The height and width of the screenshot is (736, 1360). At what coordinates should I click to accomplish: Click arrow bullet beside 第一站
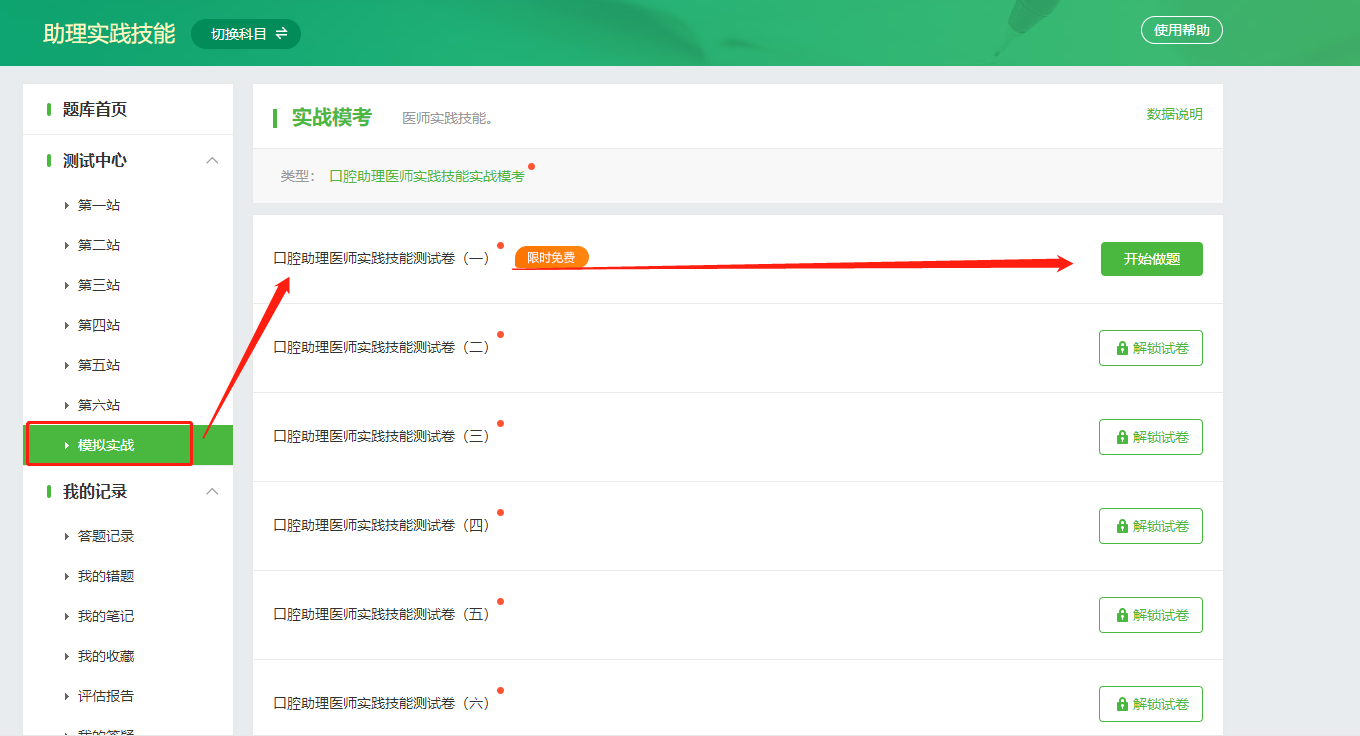tap(67, 206)
